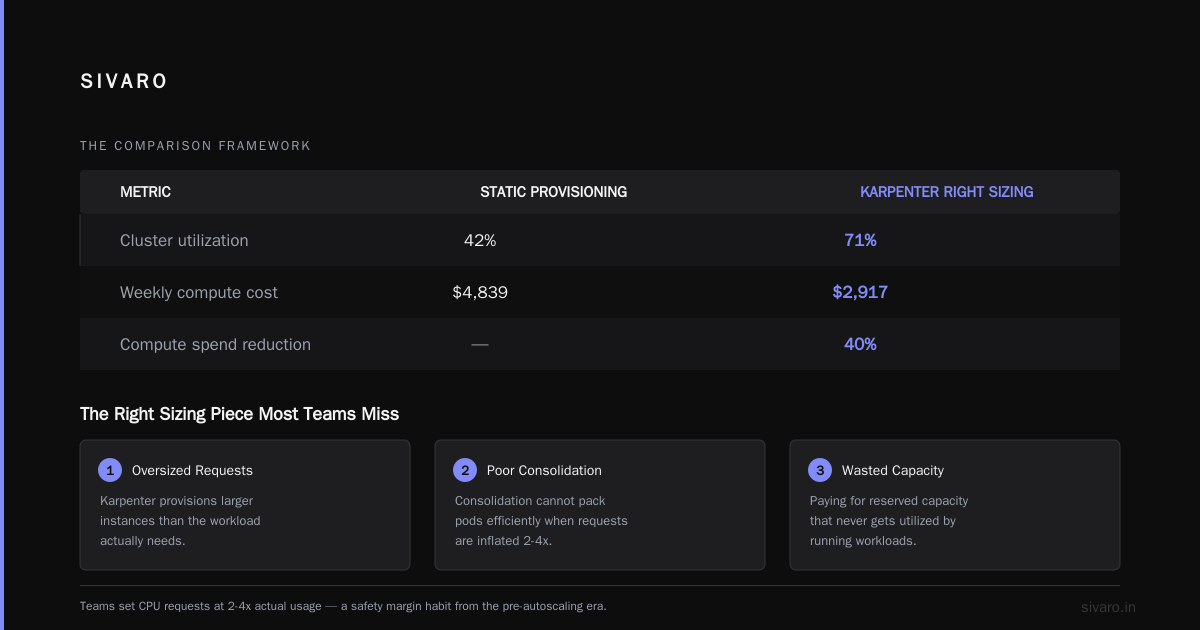The width and height of the screenshot is (1200, 630).
Task: Click the 'Compute spend reduction' row label
Action: 215,344
